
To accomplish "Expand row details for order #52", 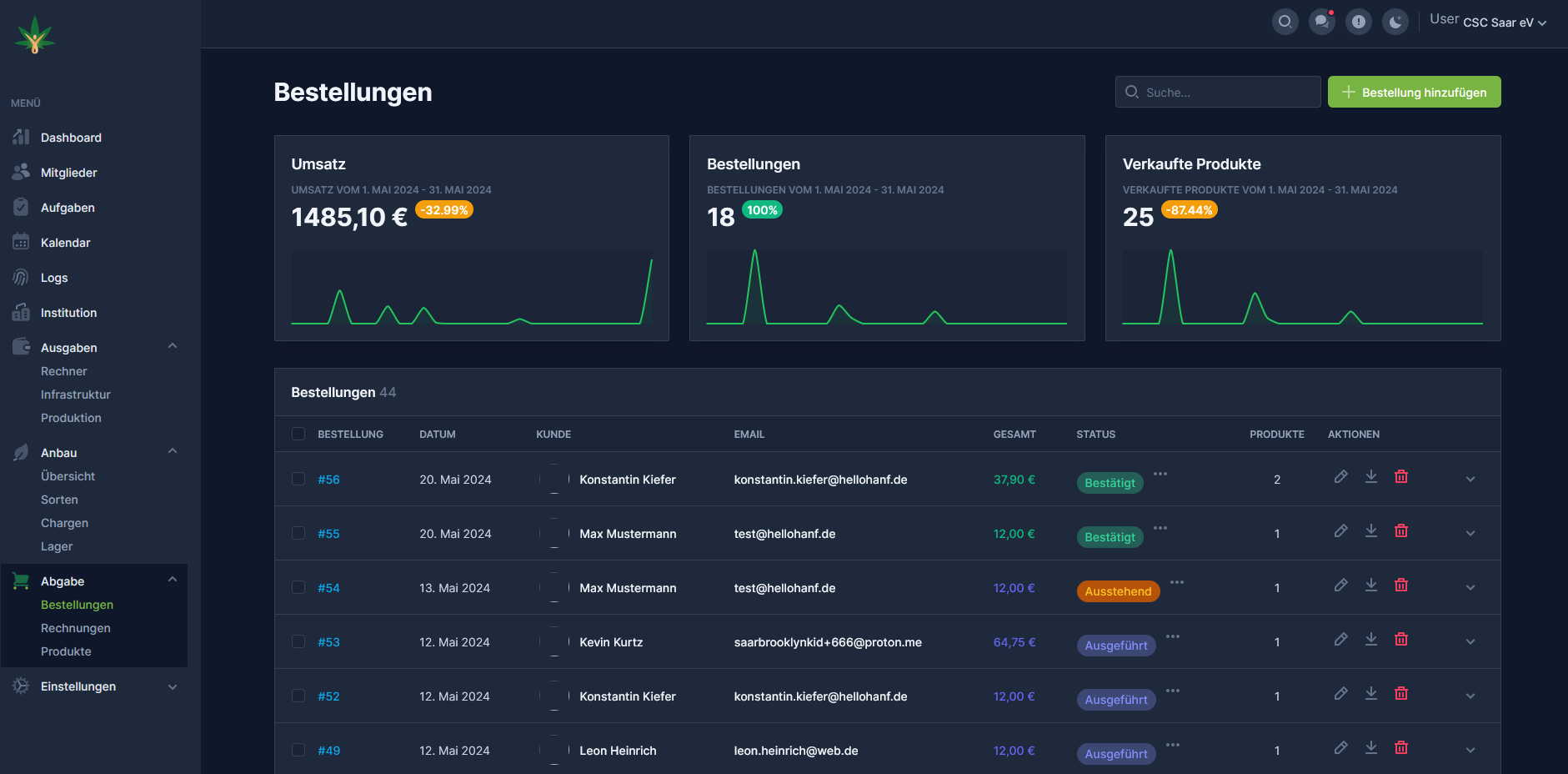I will click(x=1470, y=696).
